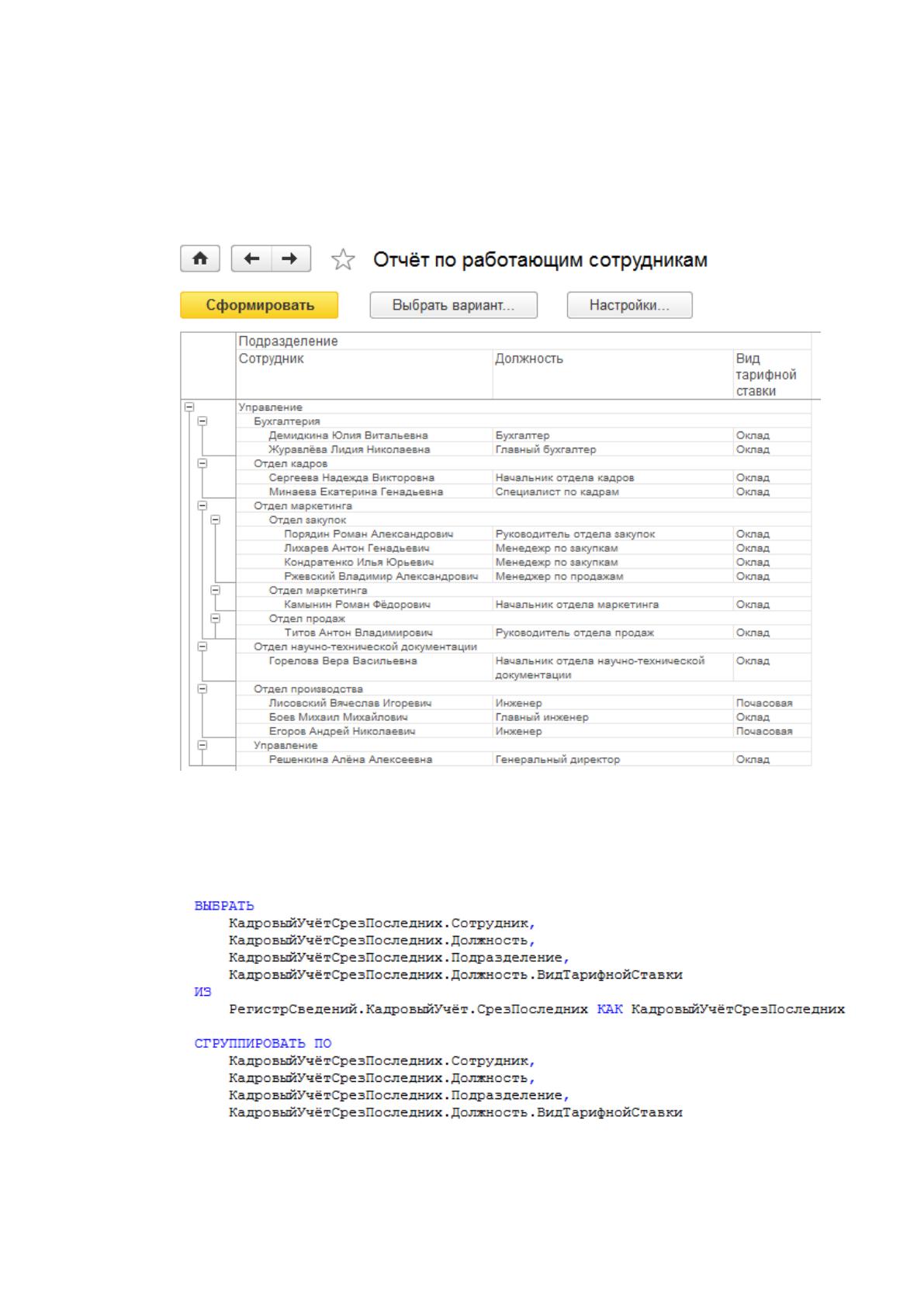
Task: Collapse the Отдел продаж subgroup
Action: [x=216, y=619]
